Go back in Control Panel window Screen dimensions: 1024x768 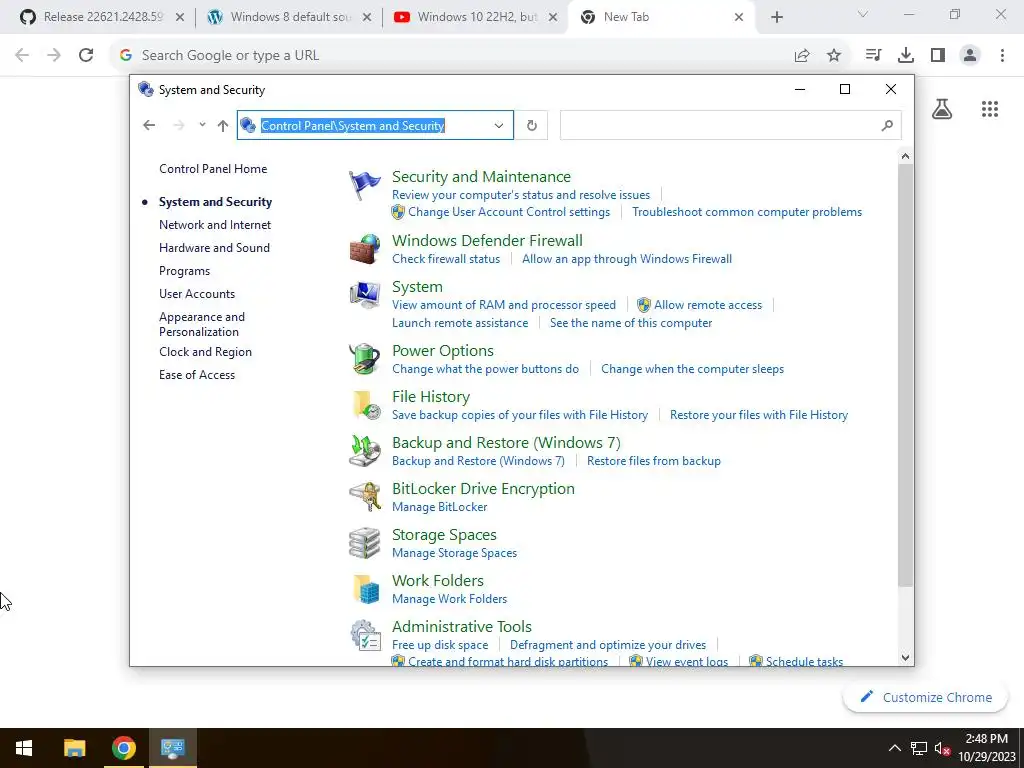coord(149,125)
